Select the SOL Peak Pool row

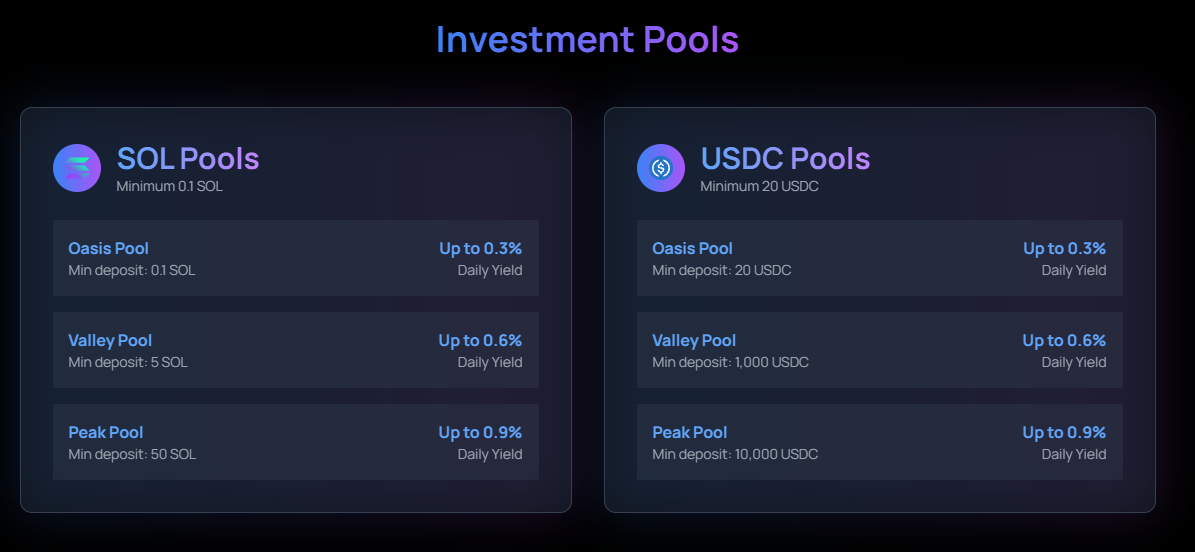[x=296, y=442]
